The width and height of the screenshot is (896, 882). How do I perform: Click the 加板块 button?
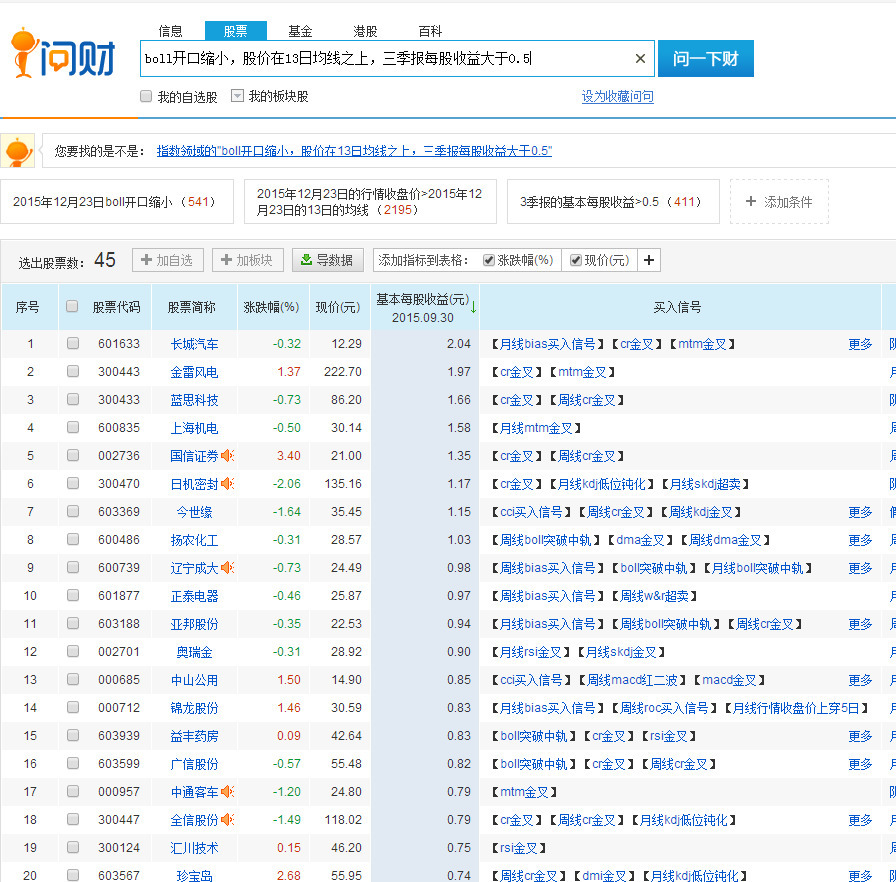(248, 260)
